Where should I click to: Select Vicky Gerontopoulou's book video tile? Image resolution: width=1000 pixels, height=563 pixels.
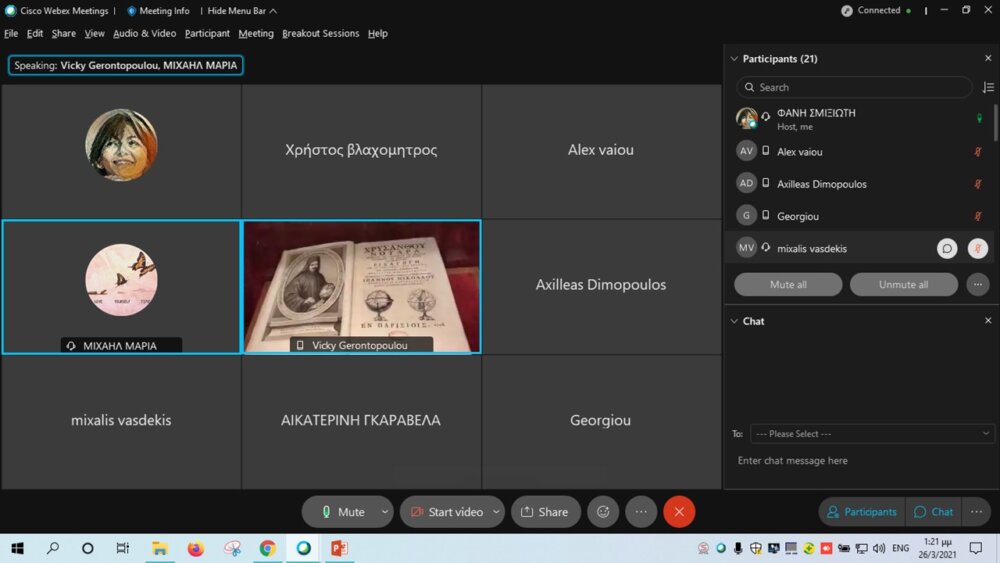click(362, 286)
